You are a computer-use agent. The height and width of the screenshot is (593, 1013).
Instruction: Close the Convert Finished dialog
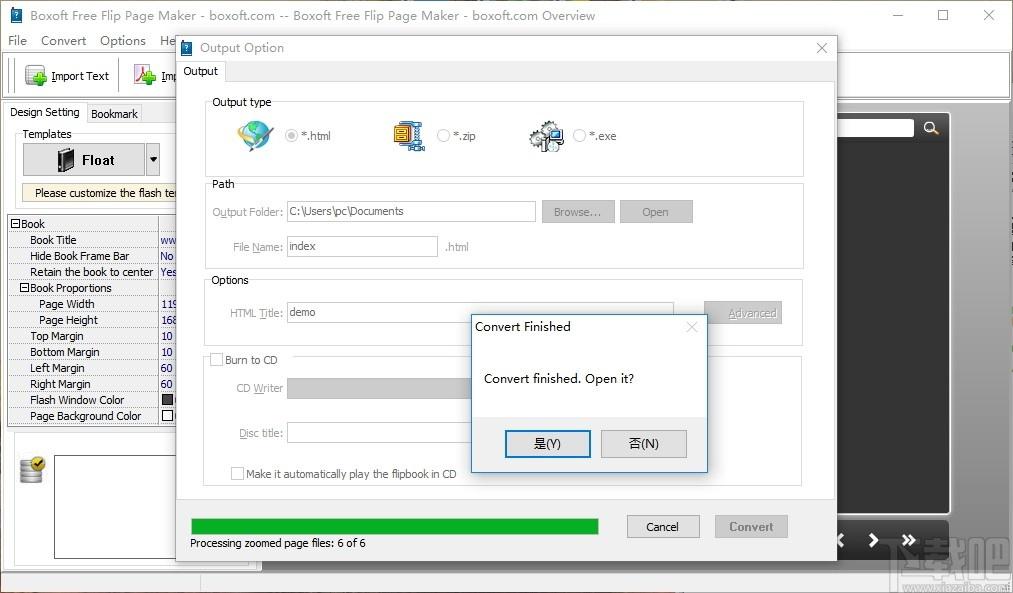click(692, 327)
